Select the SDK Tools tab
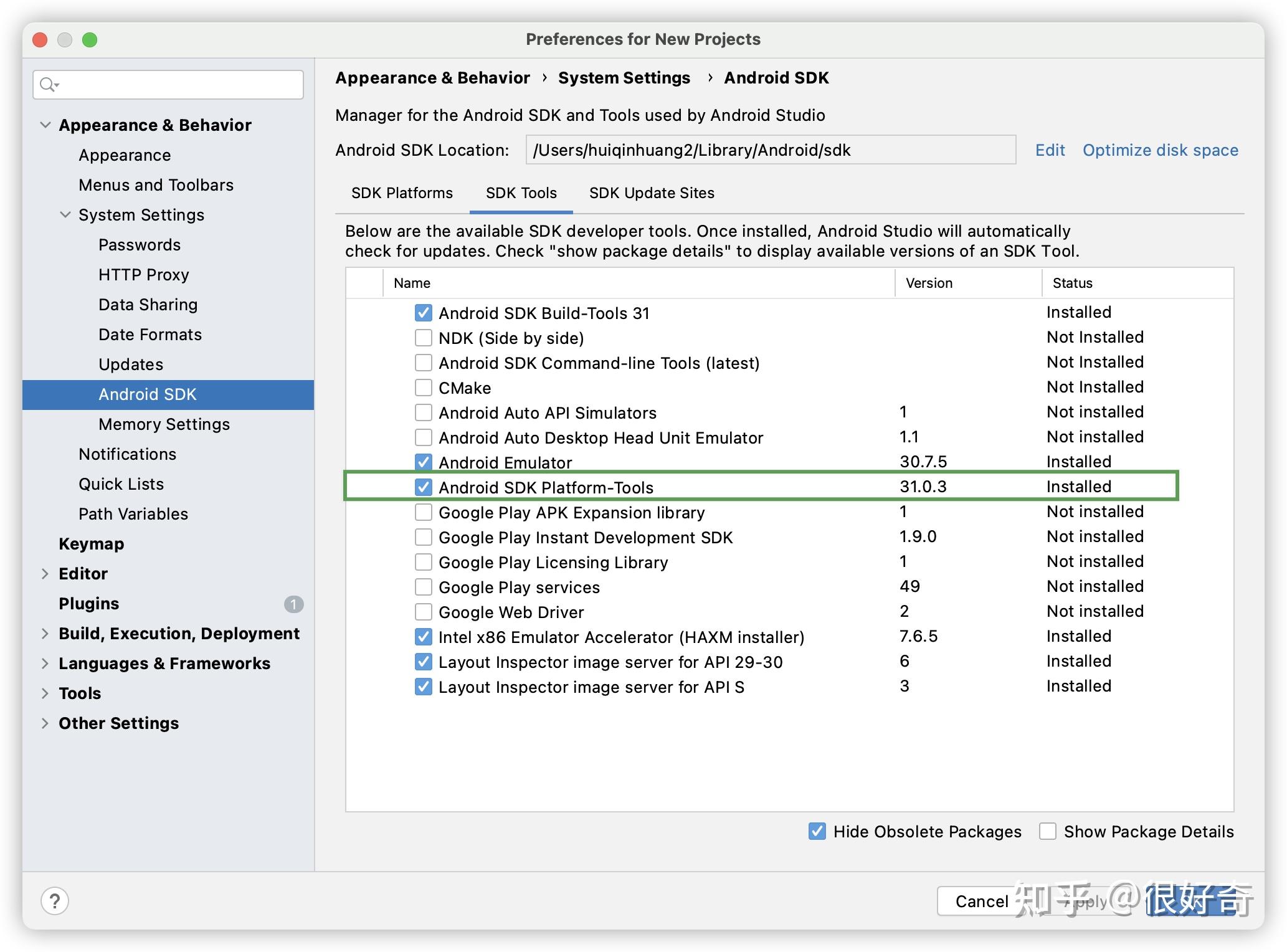1287x952 pixels. click(x=521, y=193)
